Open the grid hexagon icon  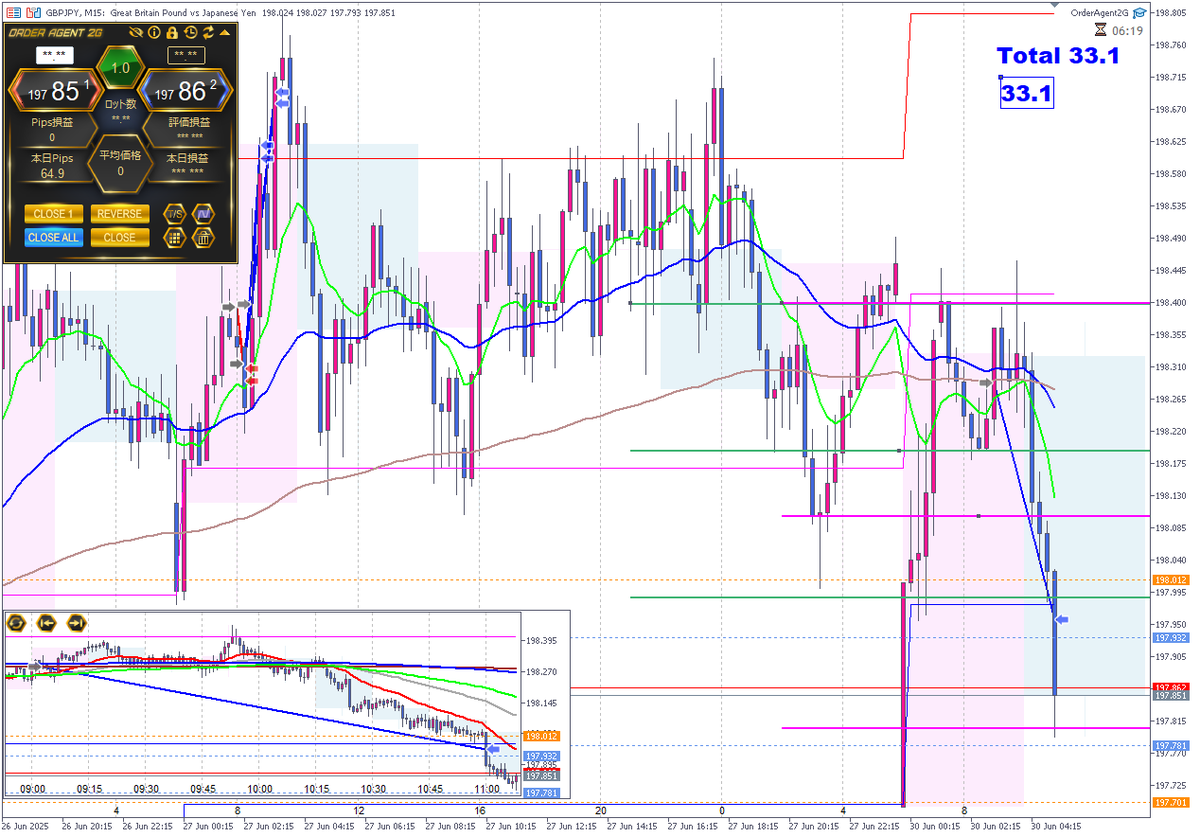(175, 238)
